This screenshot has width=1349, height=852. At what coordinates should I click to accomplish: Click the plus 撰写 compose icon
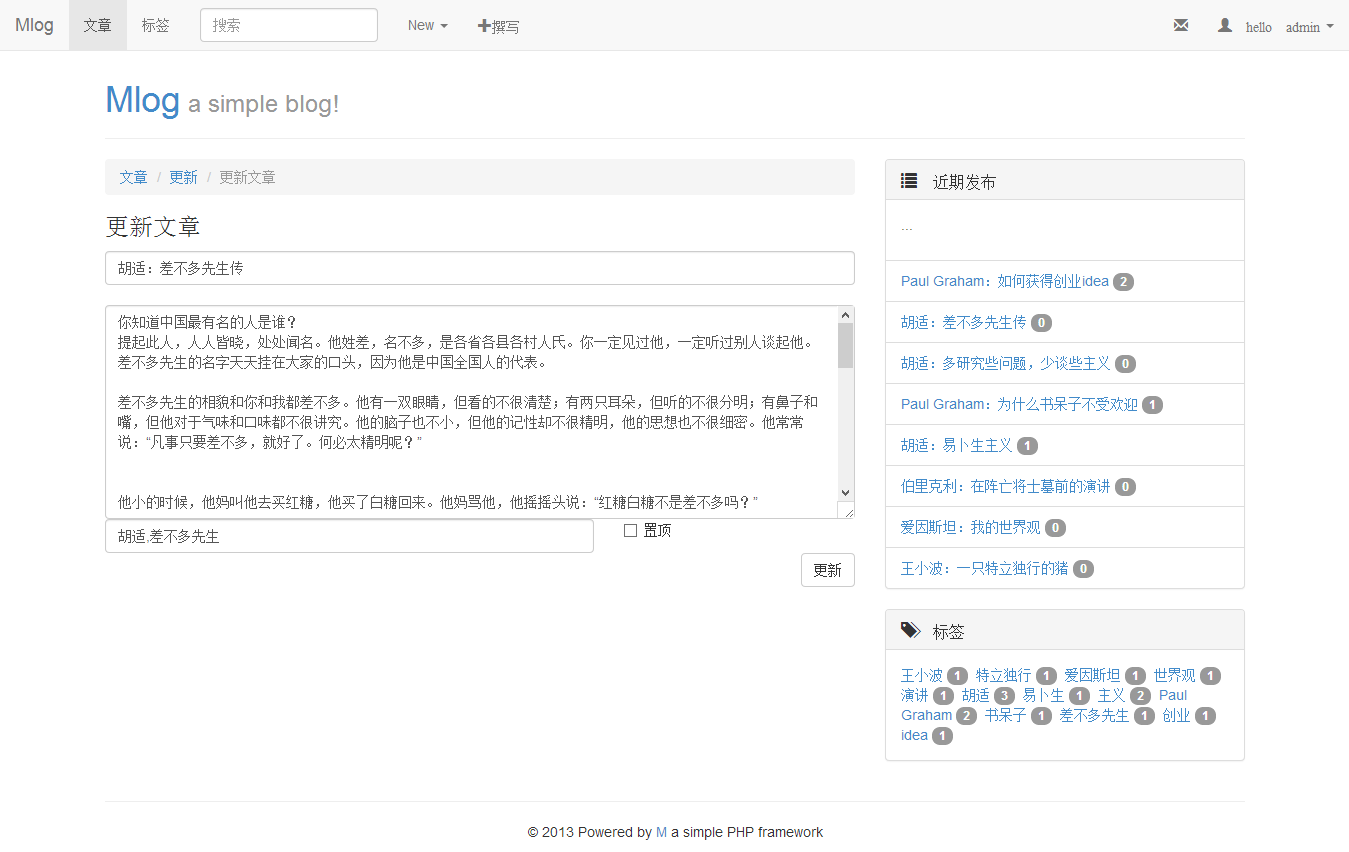point(484,26)
